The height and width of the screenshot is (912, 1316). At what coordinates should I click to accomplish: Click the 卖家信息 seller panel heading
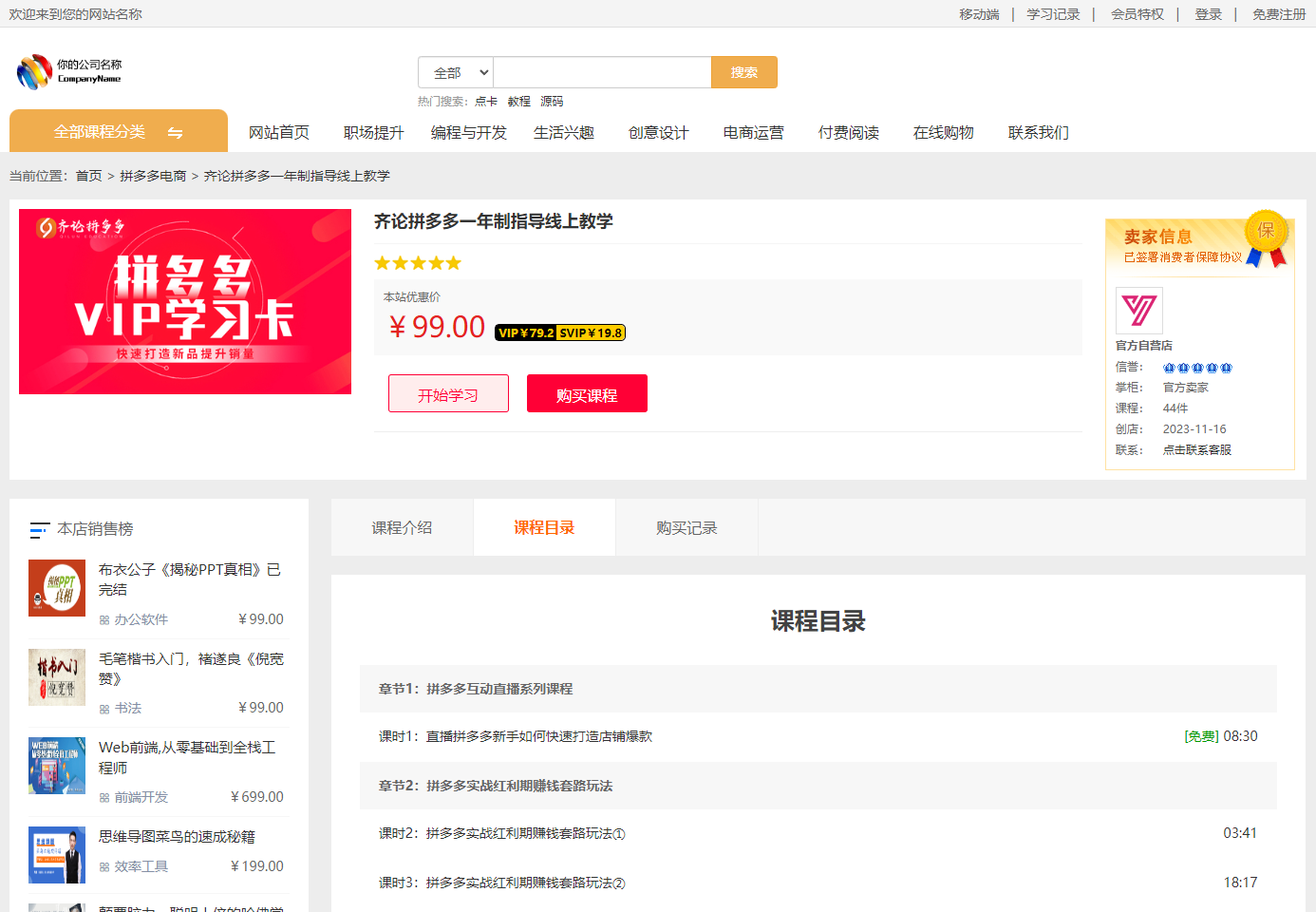tap(1158, 237)
